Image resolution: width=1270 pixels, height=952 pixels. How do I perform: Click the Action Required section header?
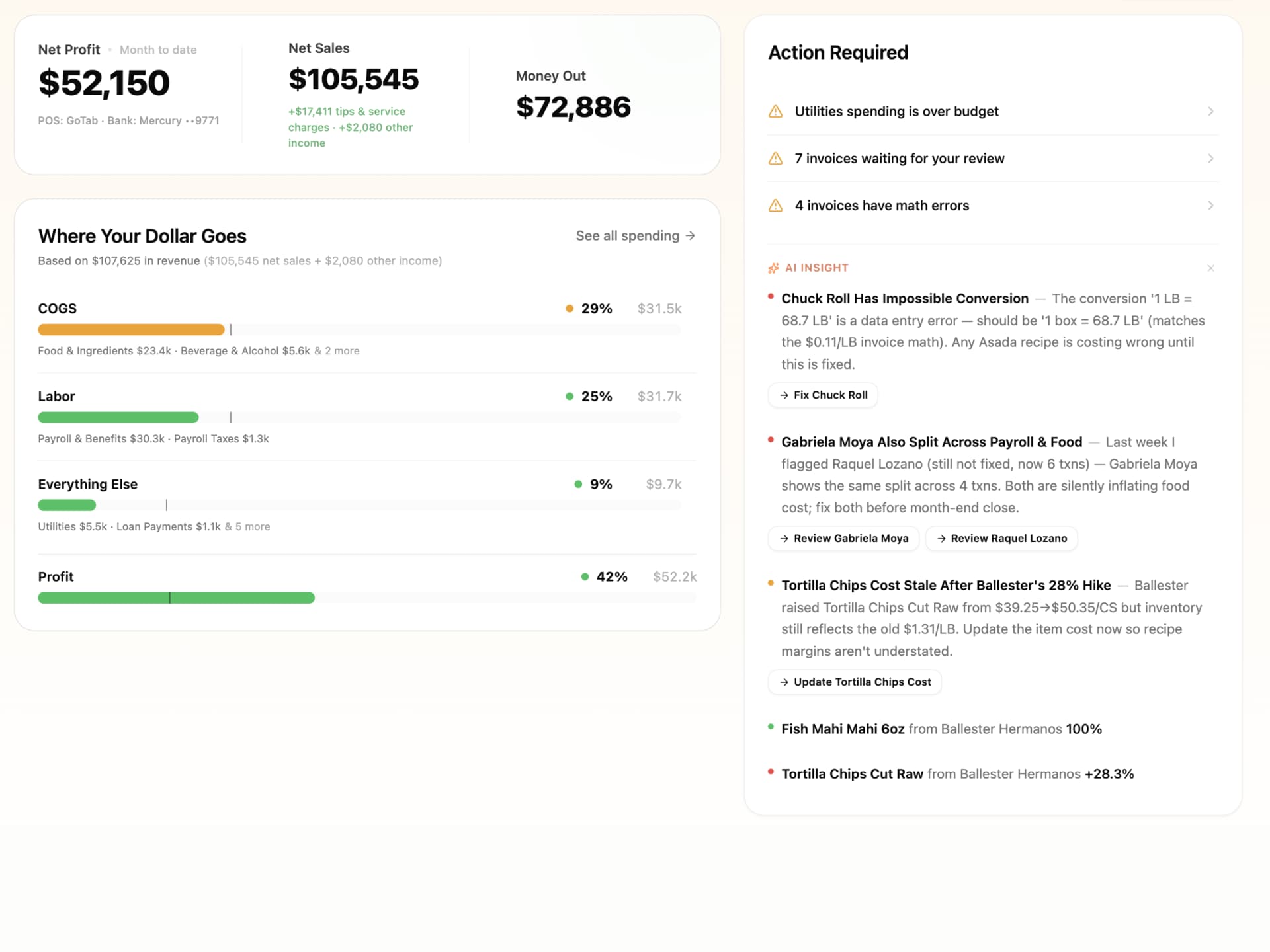pyautogui.click(x=838, y=52)
